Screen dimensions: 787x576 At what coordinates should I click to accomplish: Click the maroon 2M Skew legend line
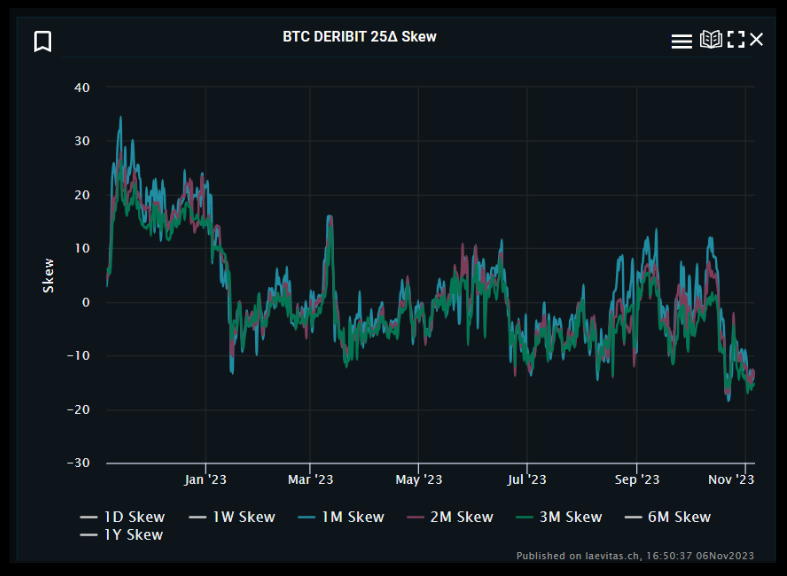click(415, 517)
